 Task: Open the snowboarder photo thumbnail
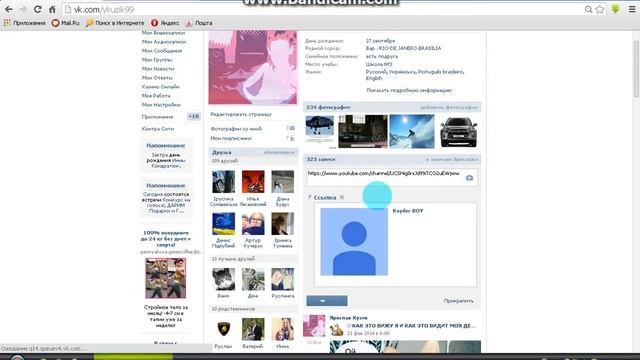point(412,131)
